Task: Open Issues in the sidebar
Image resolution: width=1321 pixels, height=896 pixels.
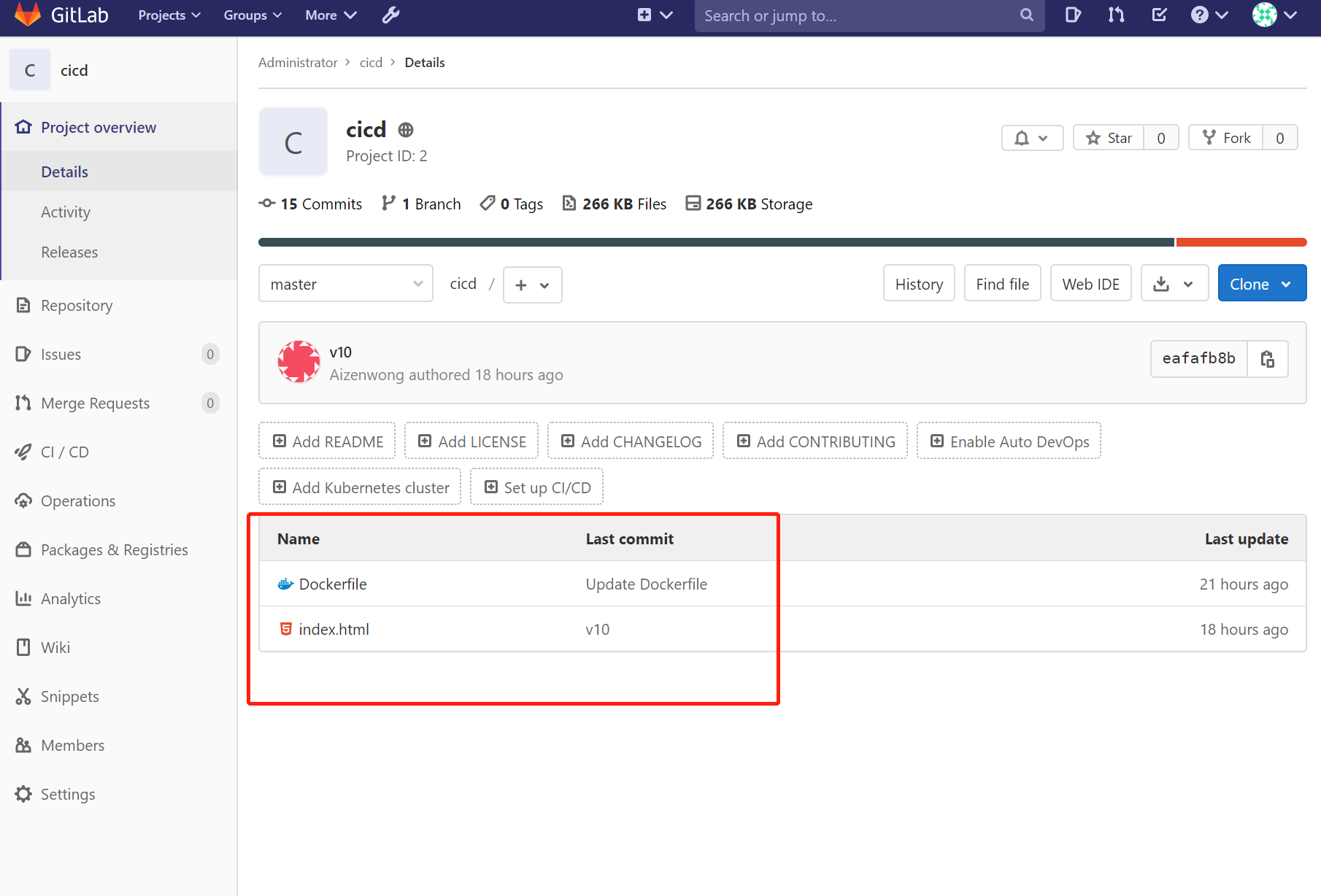Action: (119, 354)
